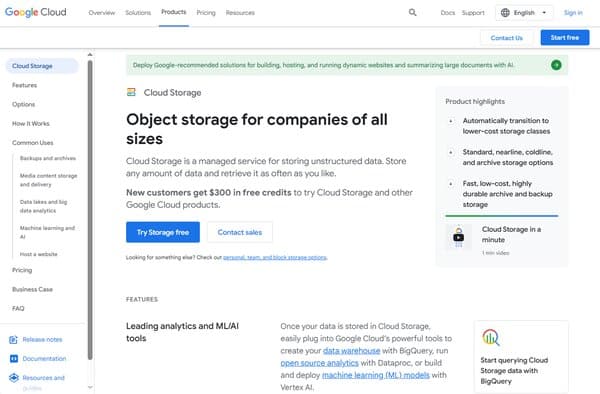The height and width of the screenshot is (394, 600).
Task: Jump to Common Uses in sidebar
Action: [33, 142]
